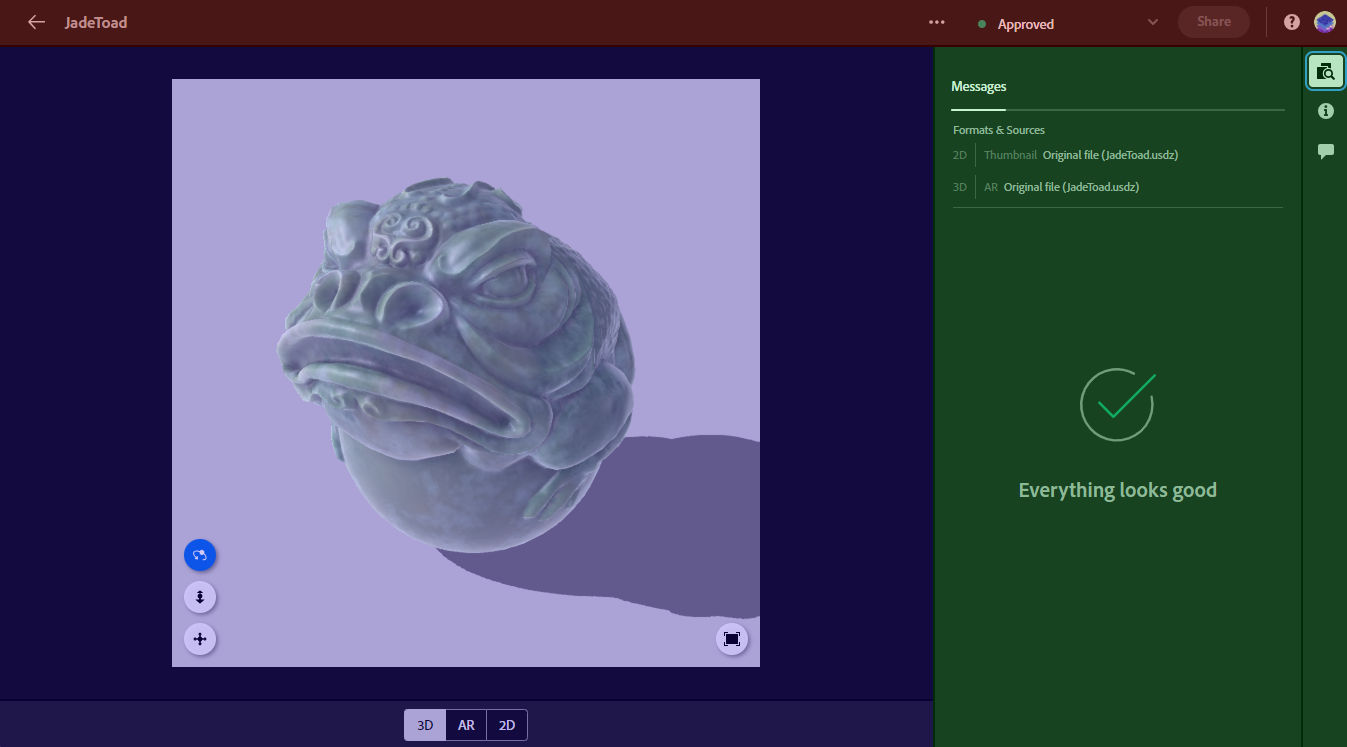Switch to the 2D view tab
1347x747 pixels.
(x=507, y=725)
